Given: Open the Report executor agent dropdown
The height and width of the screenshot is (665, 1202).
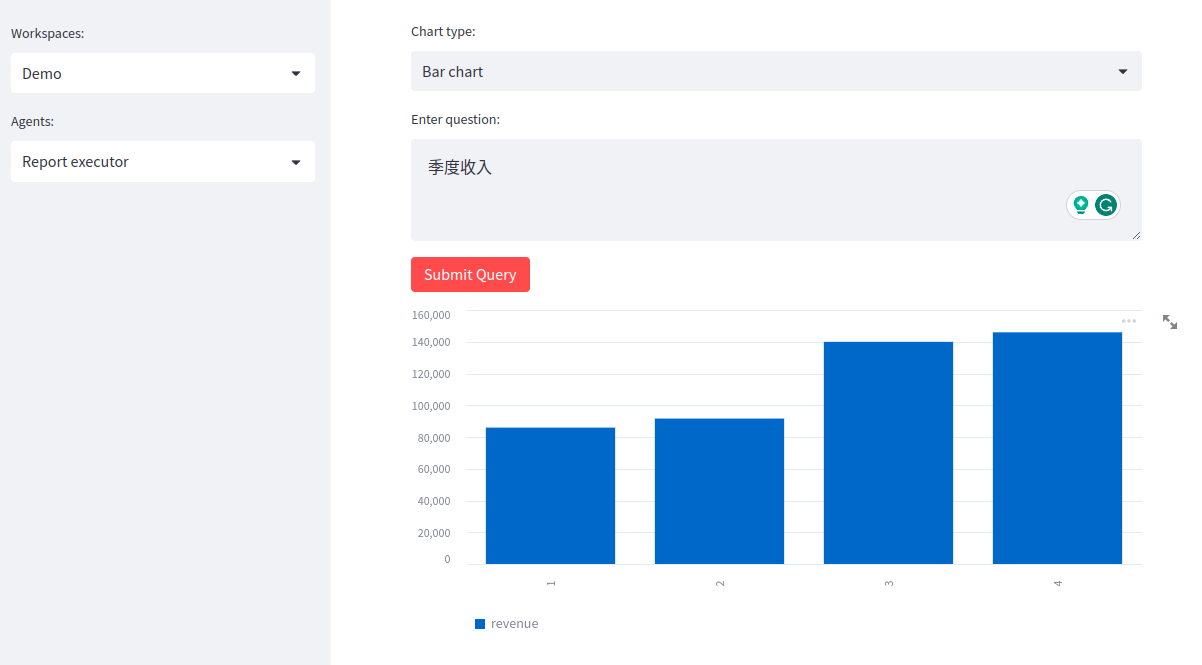Looking at the screenshot, I should (163, 161).
